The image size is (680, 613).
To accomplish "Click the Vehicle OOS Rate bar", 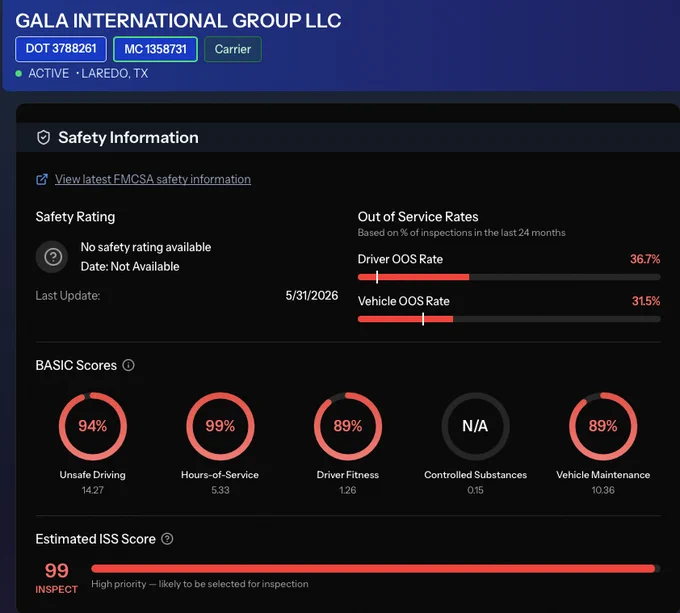I will point(509,319).
